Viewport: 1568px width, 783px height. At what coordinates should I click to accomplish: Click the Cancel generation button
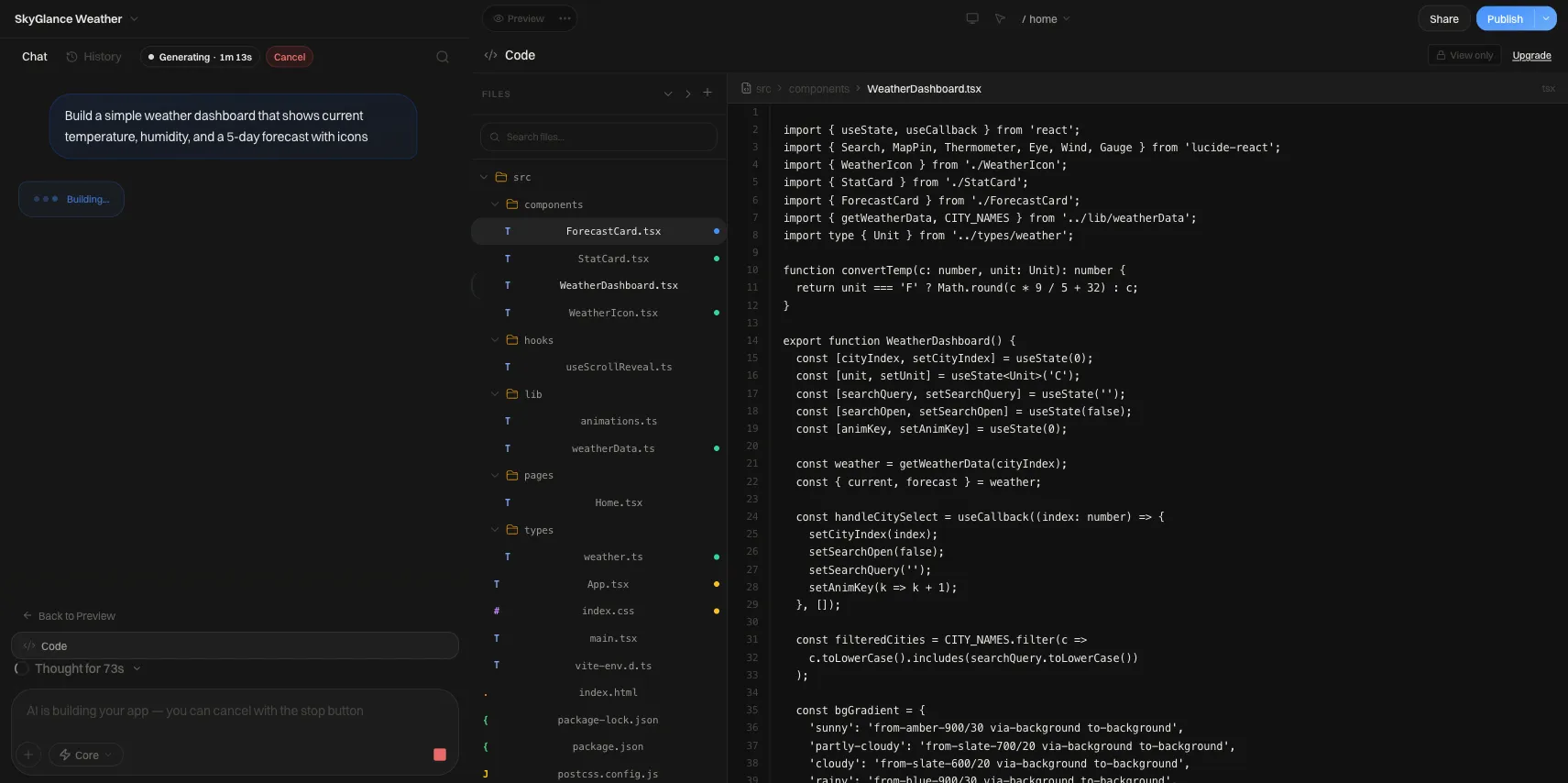290,57
